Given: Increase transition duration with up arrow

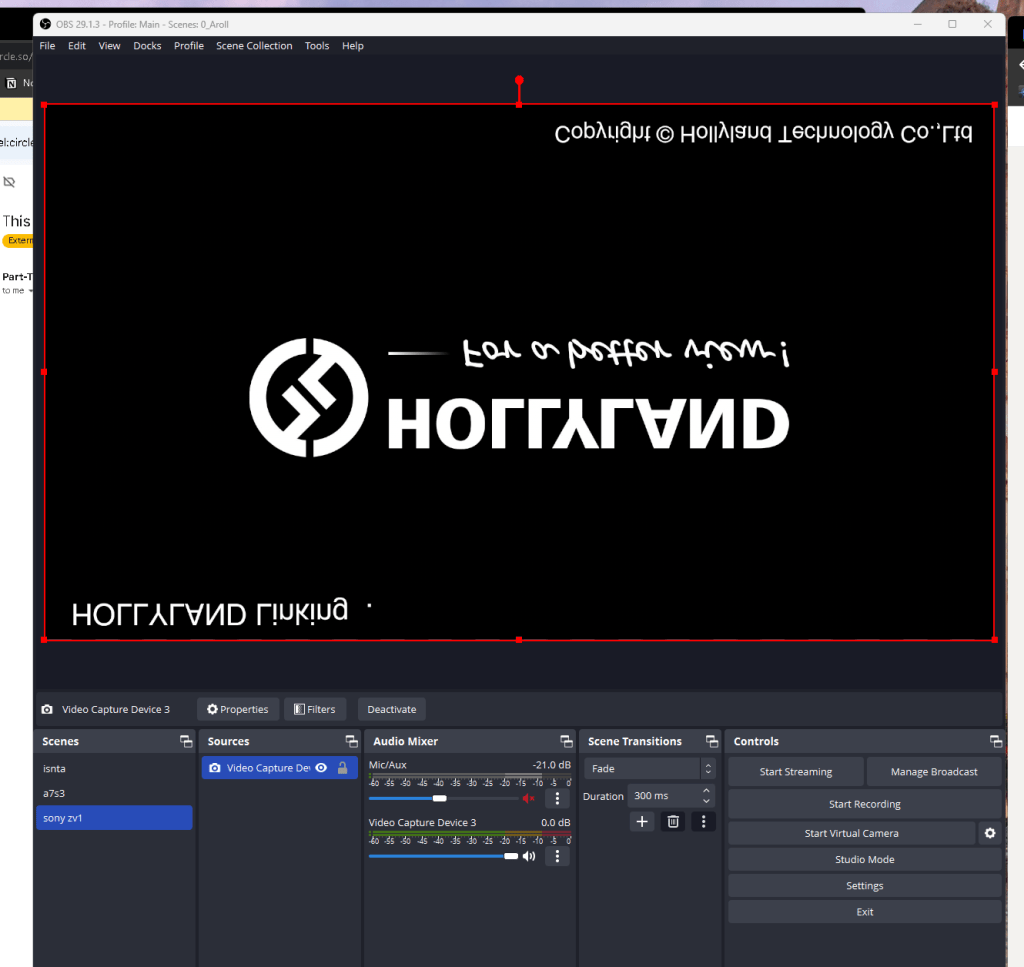Looking at the screenshot, I should click(x=706, y=791).
